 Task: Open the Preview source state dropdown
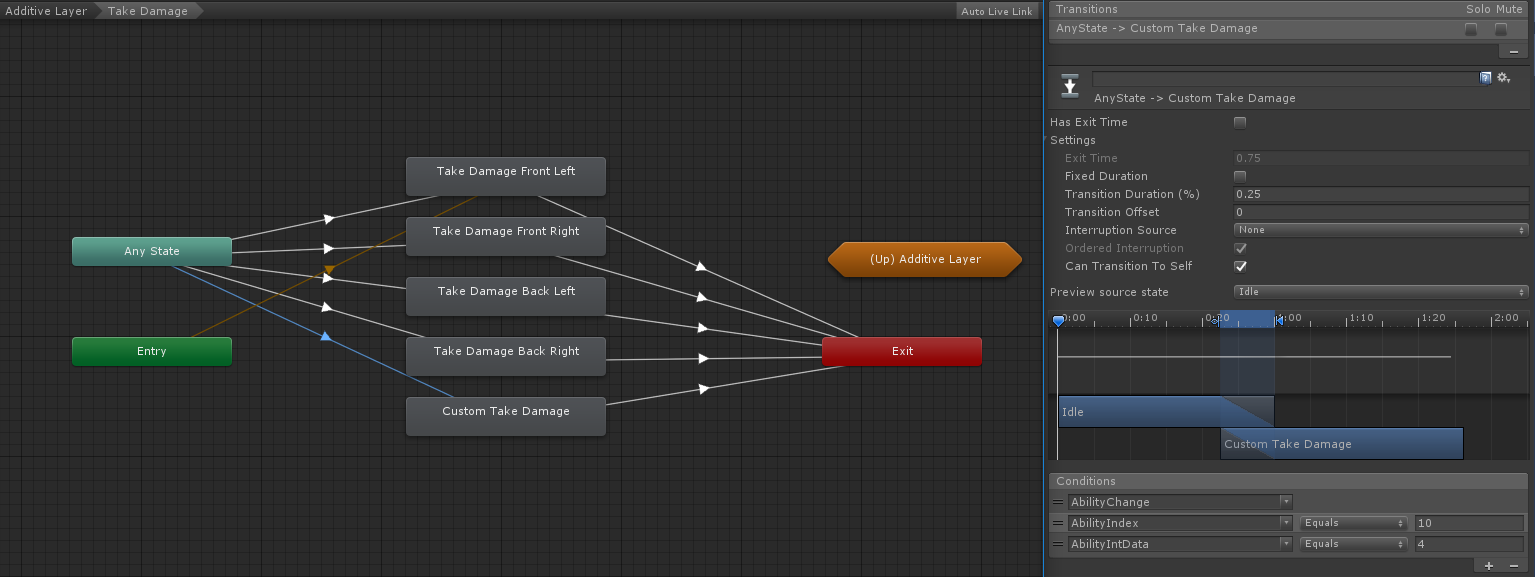pyautogui.click(x=1380, y=291)
